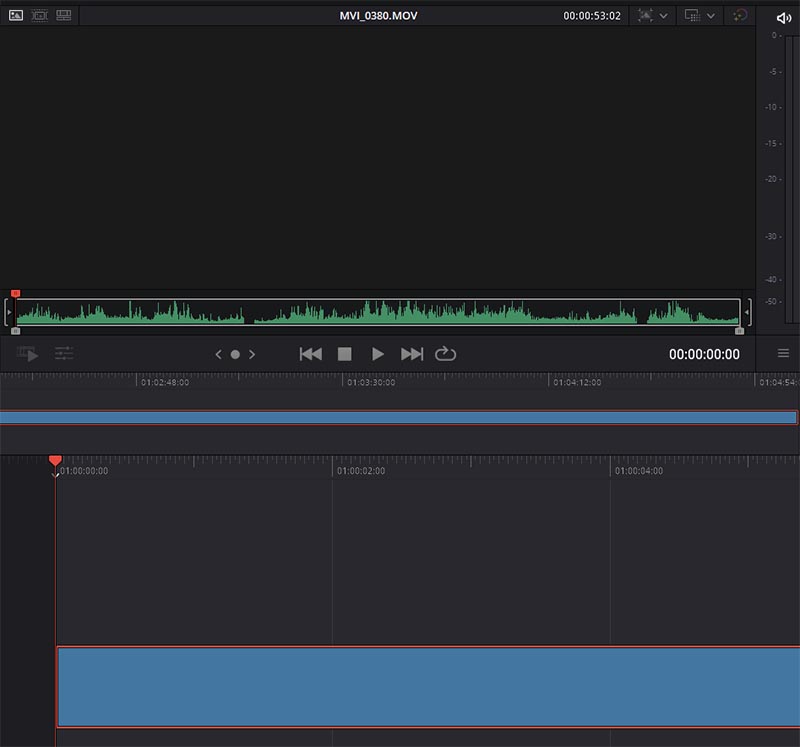
Task: Open the timeline options hamburger menu
Action: [x=784, y=353]
